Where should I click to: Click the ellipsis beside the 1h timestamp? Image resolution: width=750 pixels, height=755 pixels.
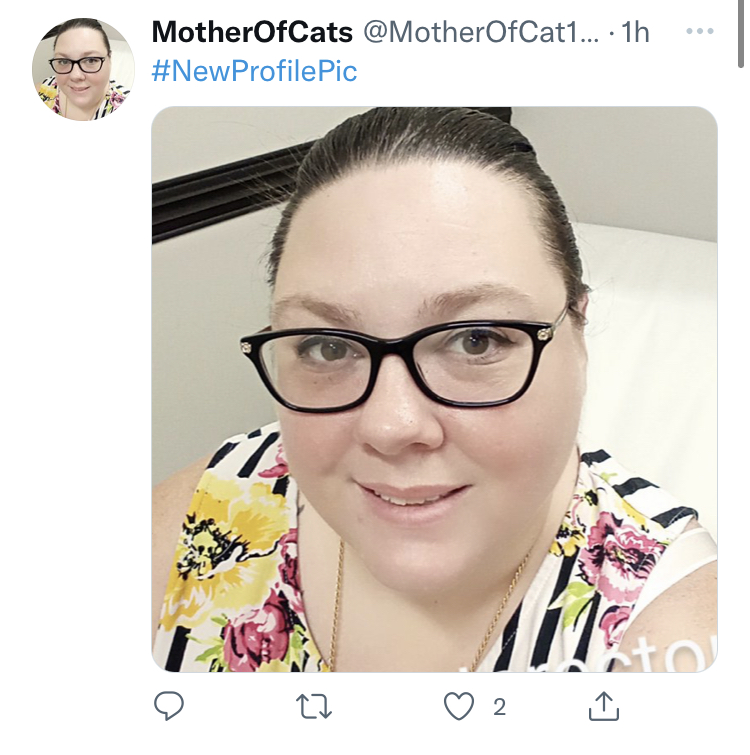699,31
